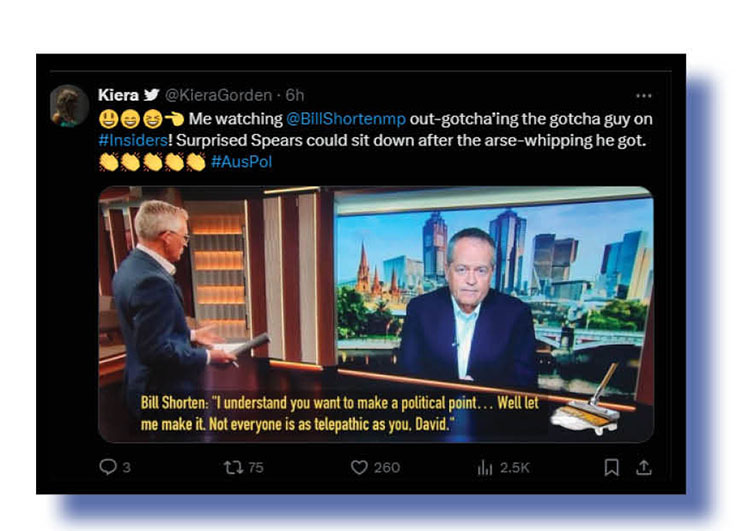Image resolution: width=737 pixels, height=531 pixels.
Task: Like the tweet via heart icon
Action: [x=359, y=467]
